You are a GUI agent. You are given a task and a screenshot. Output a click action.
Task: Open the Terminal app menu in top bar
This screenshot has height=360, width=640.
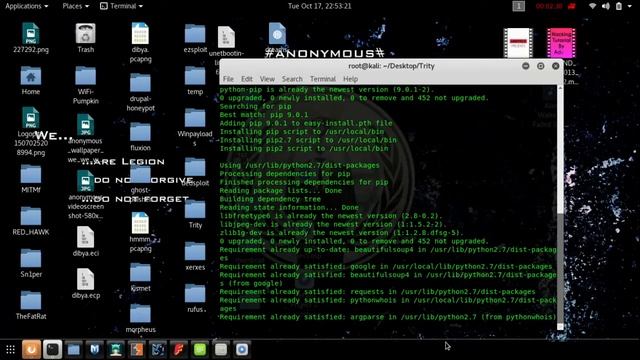click(121, 6)
